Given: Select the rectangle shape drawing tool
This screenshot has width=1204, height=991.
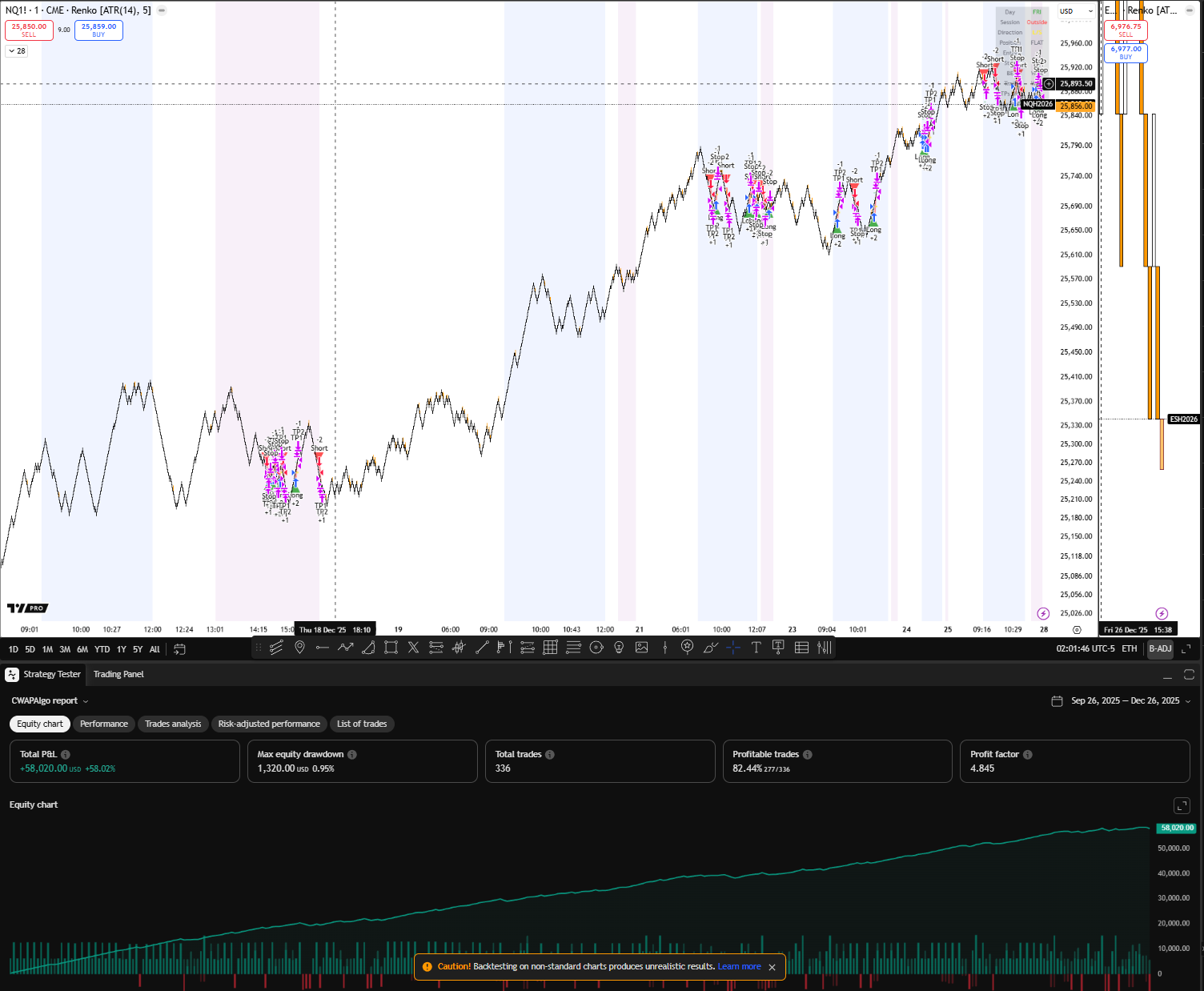Looking at the screenshot, I should click(x=391, y=648).
